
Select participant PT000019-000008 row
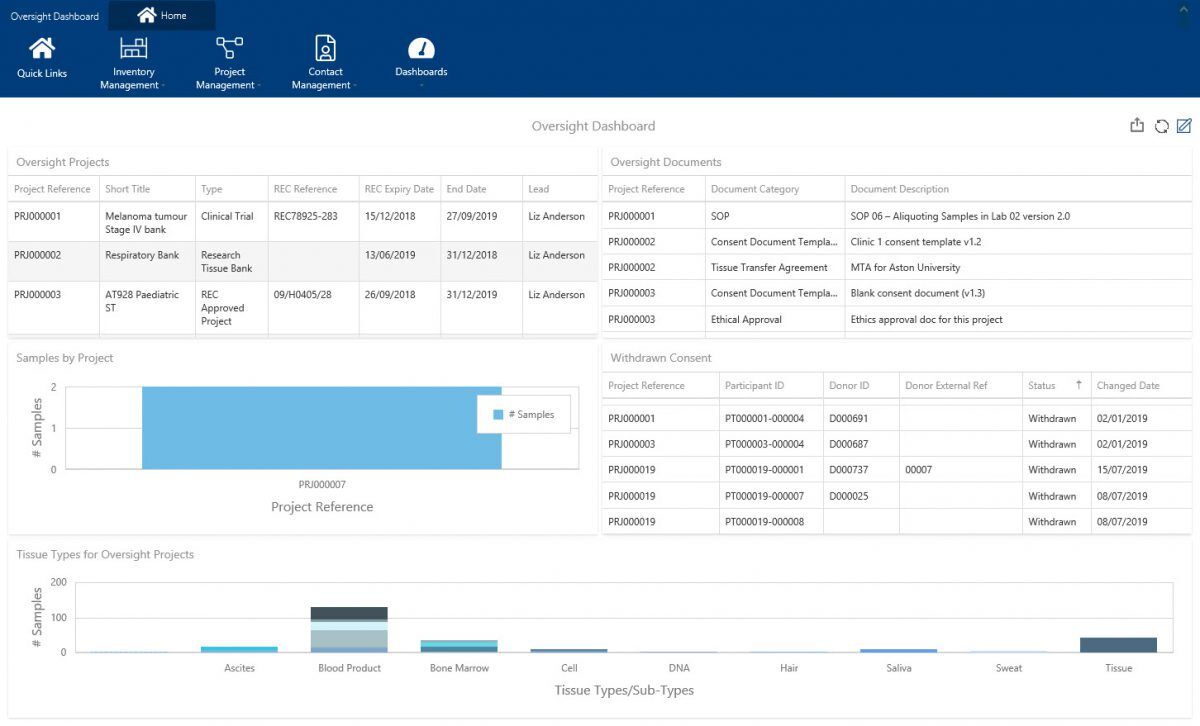[897, 522]
